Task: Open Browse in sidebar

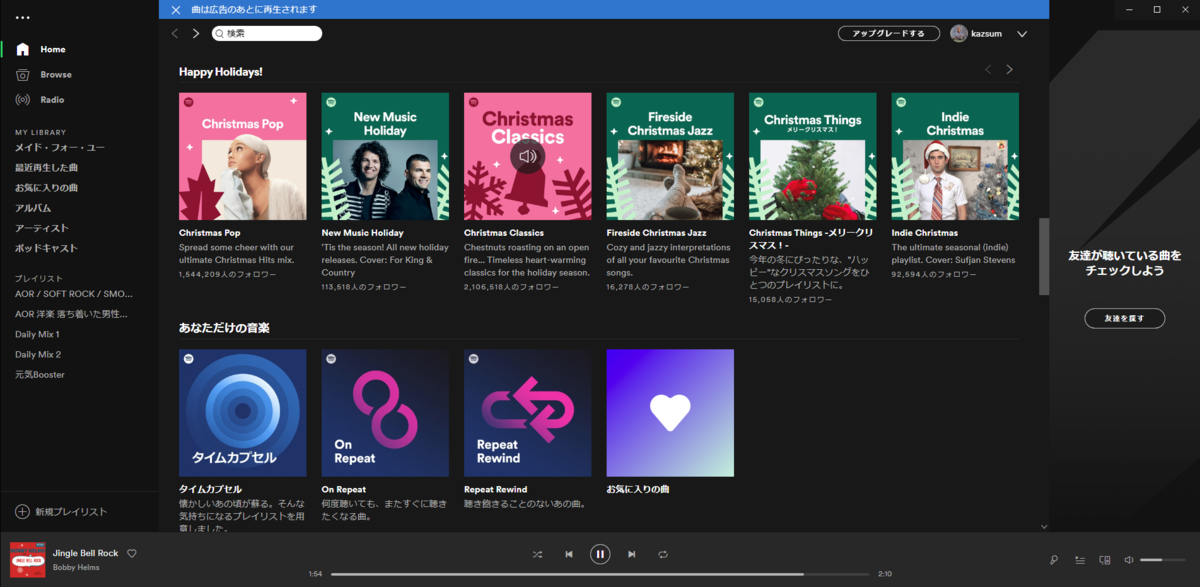Action: click(x=56, y=75)
